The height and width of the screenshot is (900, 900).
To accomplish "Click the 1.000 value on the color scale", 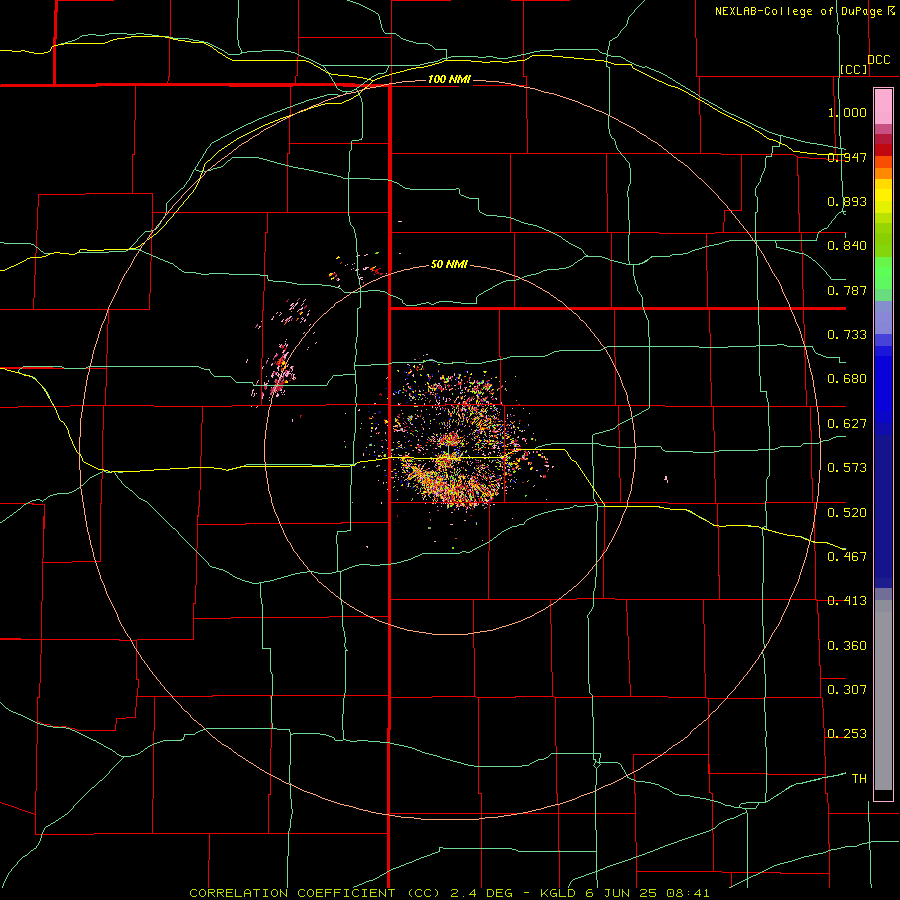I will [847, 112].
